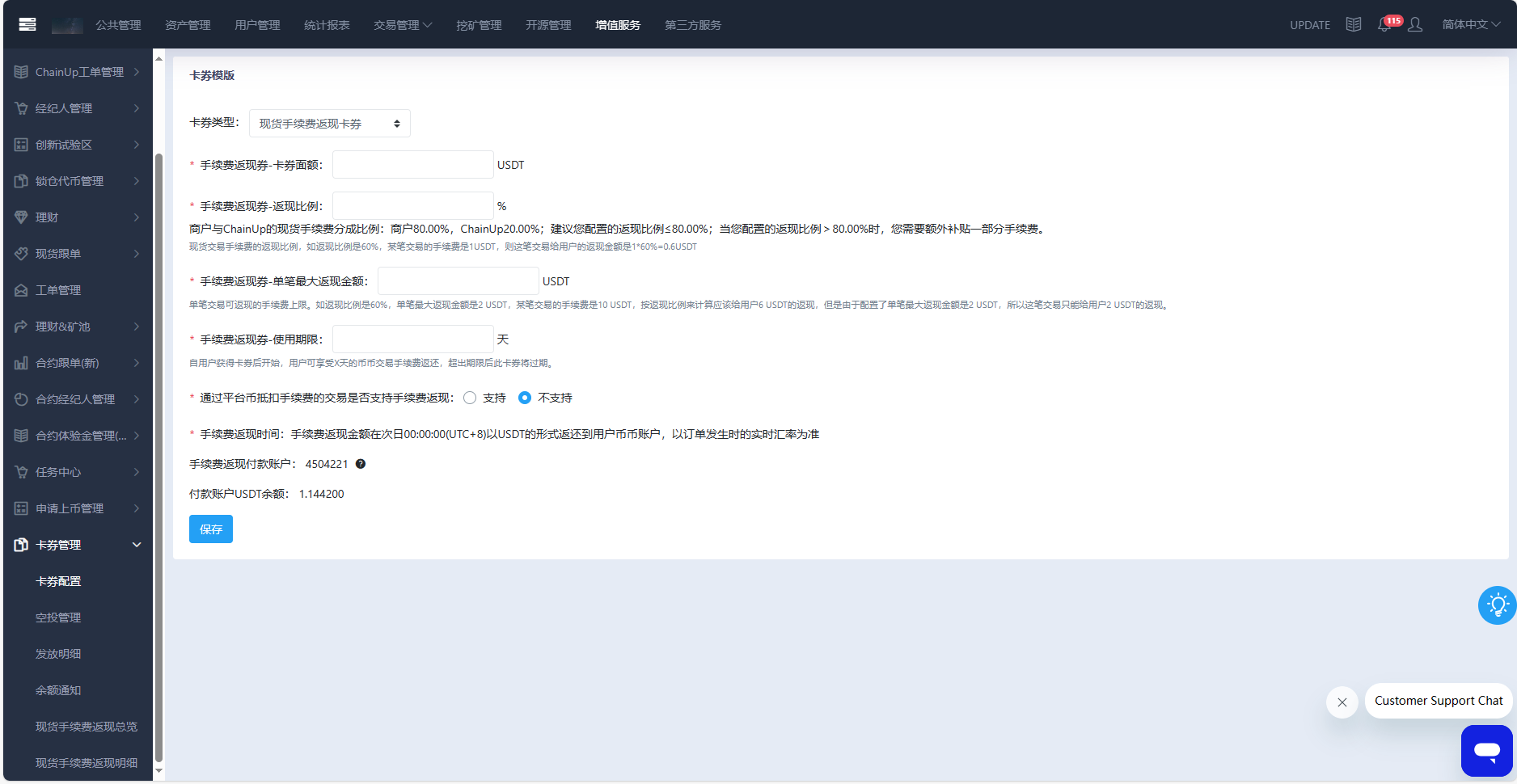Click the 工单管理 envelope icon
This screenshot has width=1517, height=784.
21,290
